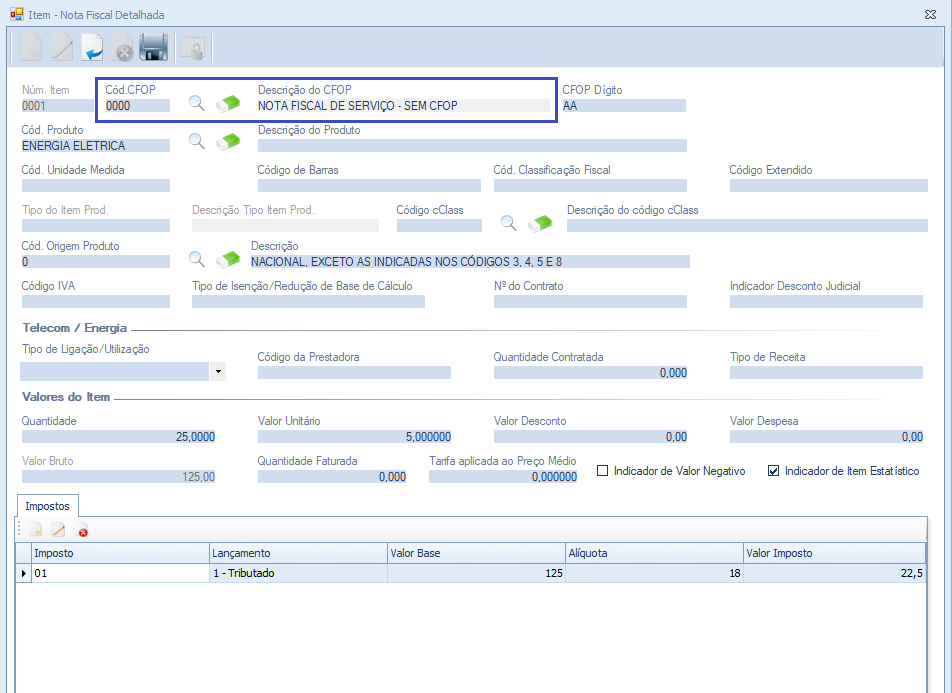Uncheck Indicador de Item Estatístico

773,471
